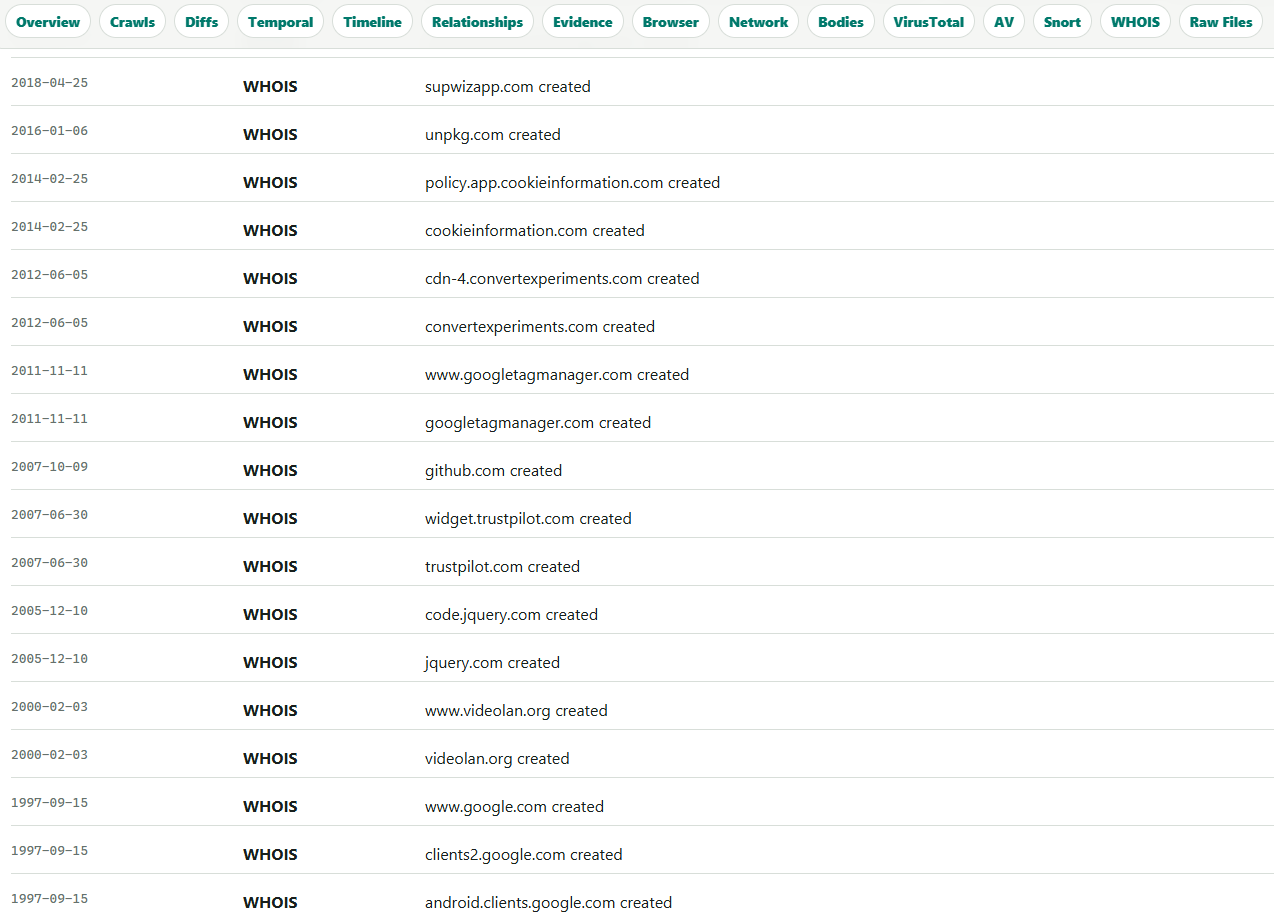This screenshot has height=920, width=1274.
Task: Open the WHOIS tab
Action: pos(1135,22)
